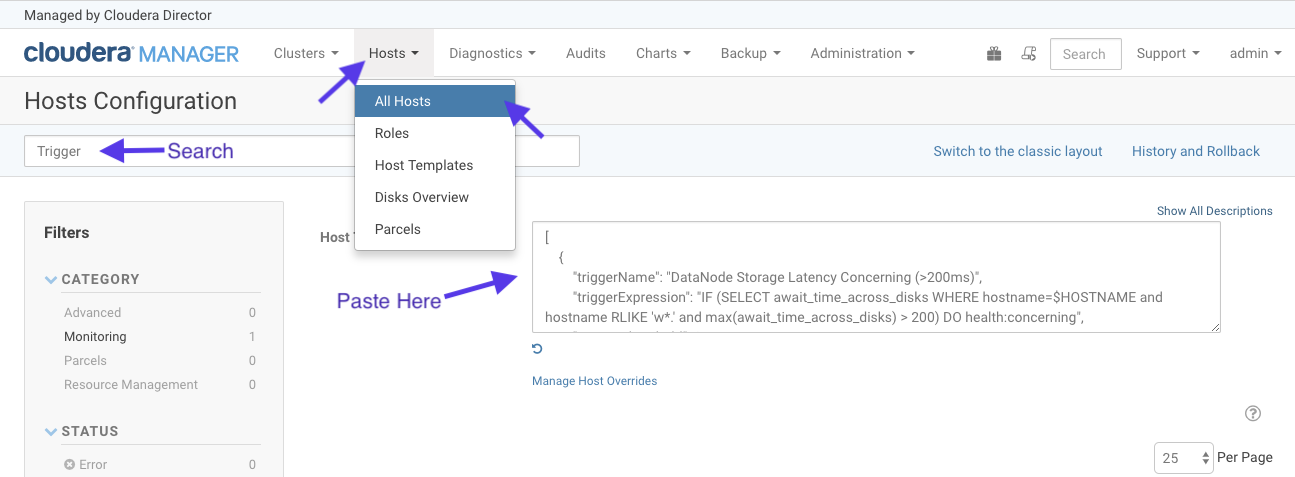The width and height of the screenshot is (1295, 477).
Task: Filter by Monitoring category
Action: 95,337
